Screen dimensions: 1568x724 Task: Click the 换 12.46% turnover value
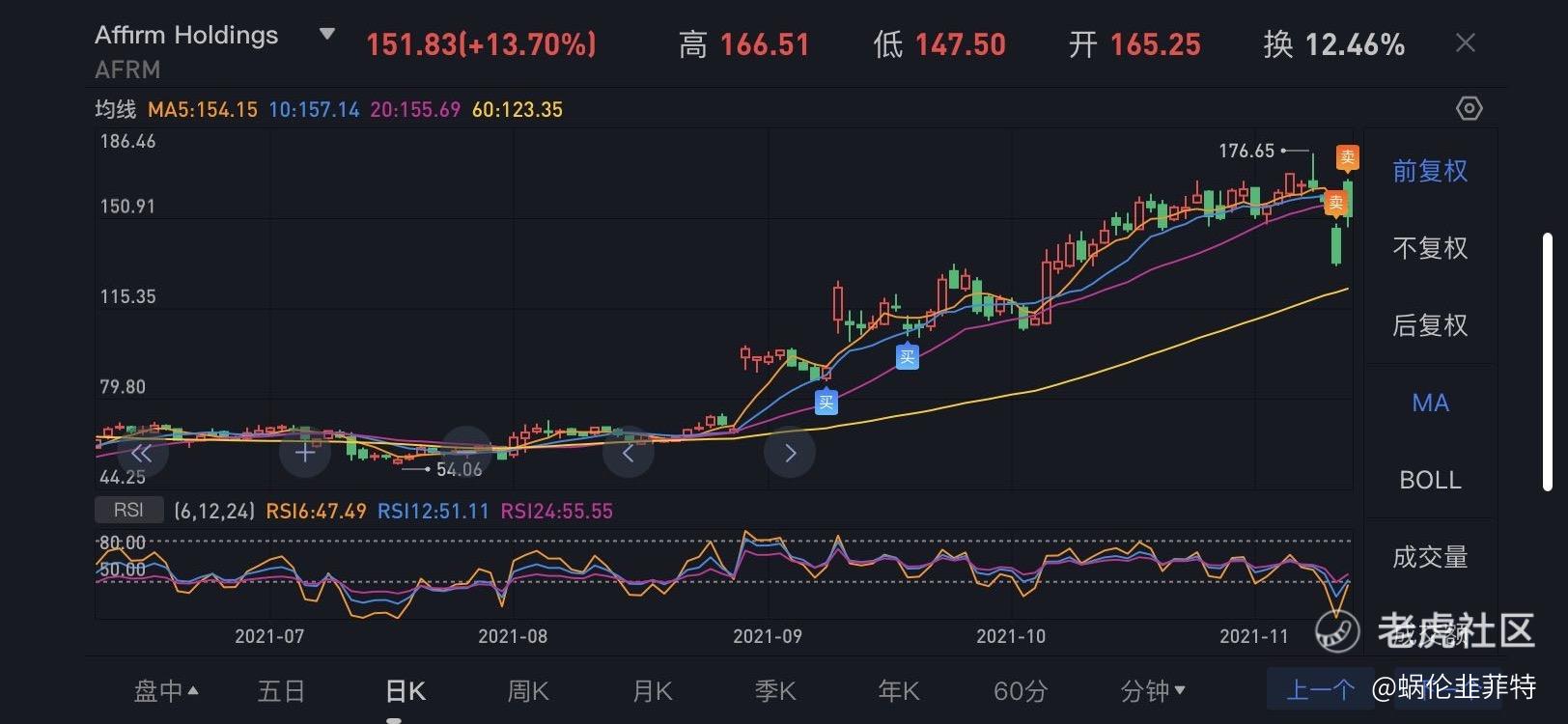1334,44
